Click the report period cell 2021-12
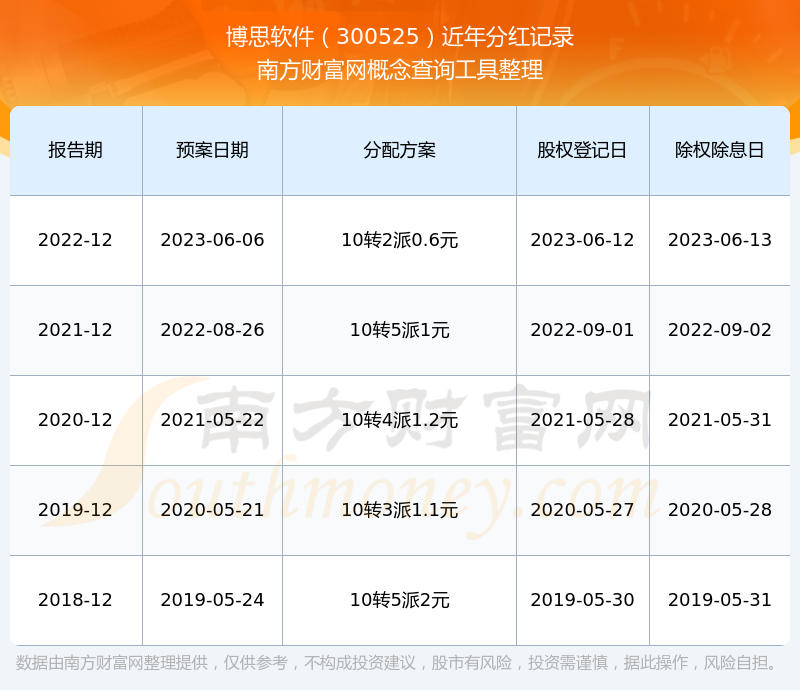 pyautogui.click(x=76, y=330)
